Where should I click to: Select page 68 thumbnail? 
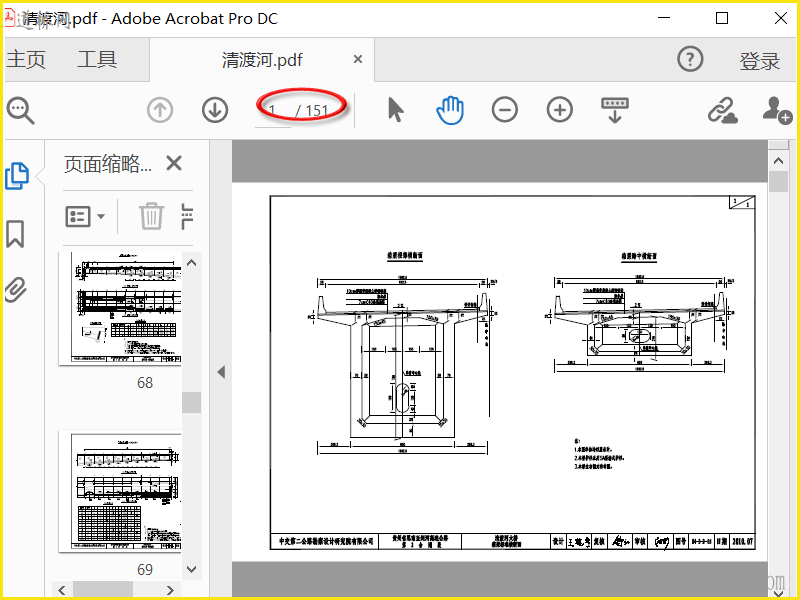(x=120, y=308)
